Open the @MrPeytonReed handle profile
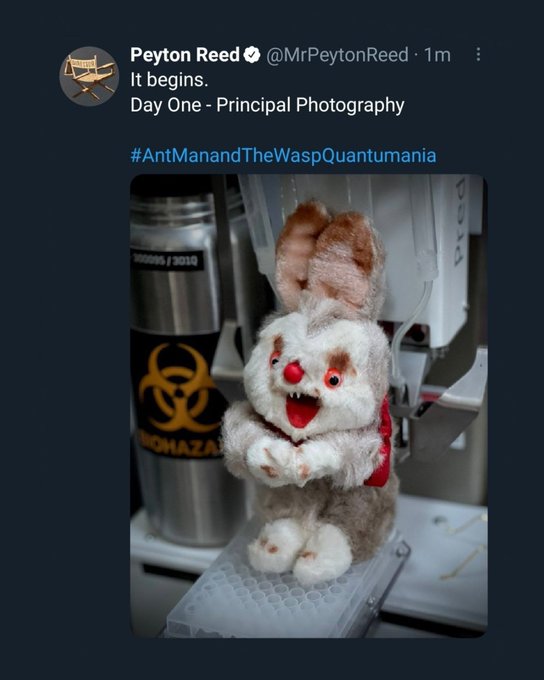The width and height of the screenshot is (544, 680). click(337, 55)
